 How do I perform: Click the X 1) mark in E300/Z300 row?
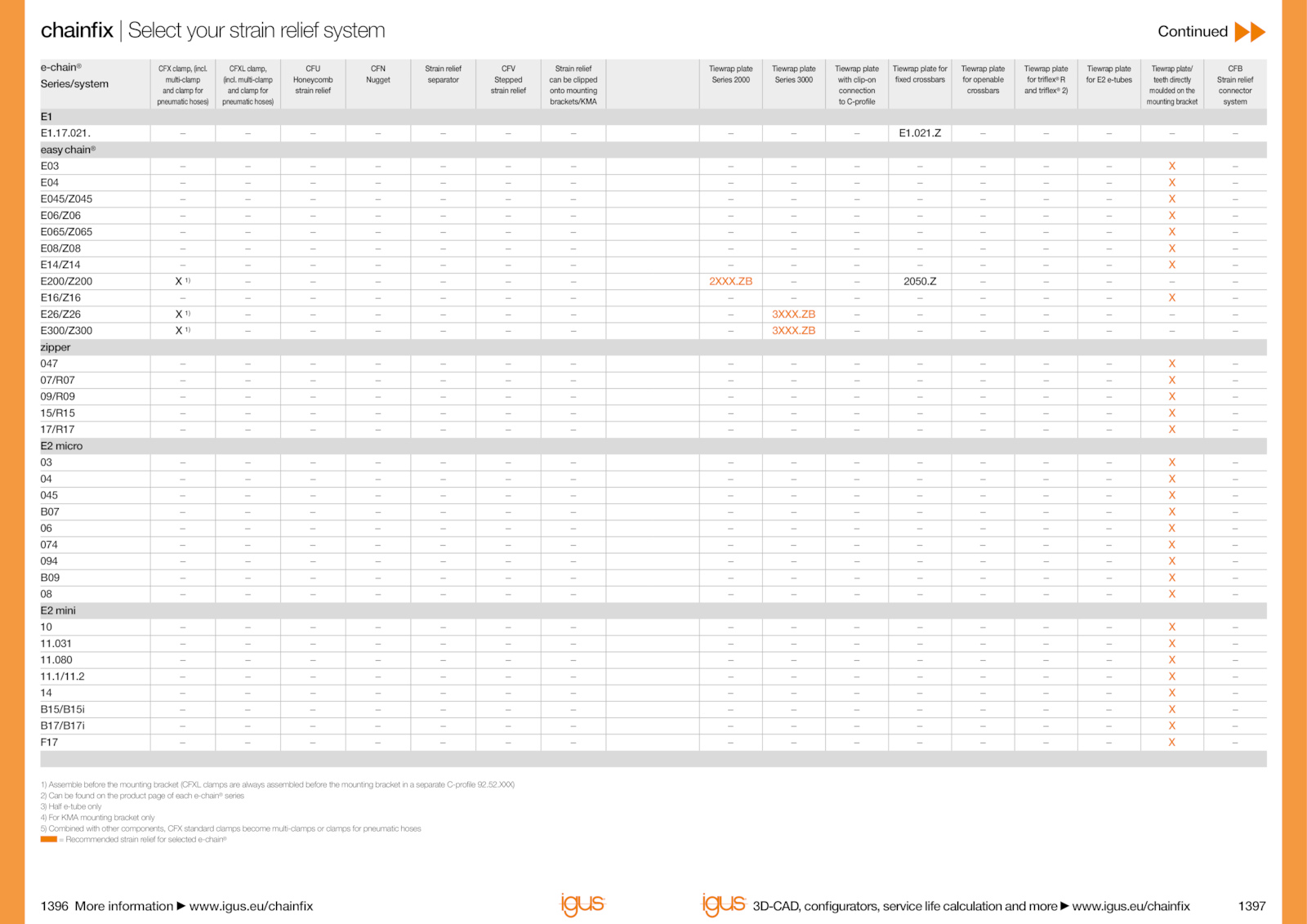183,330
